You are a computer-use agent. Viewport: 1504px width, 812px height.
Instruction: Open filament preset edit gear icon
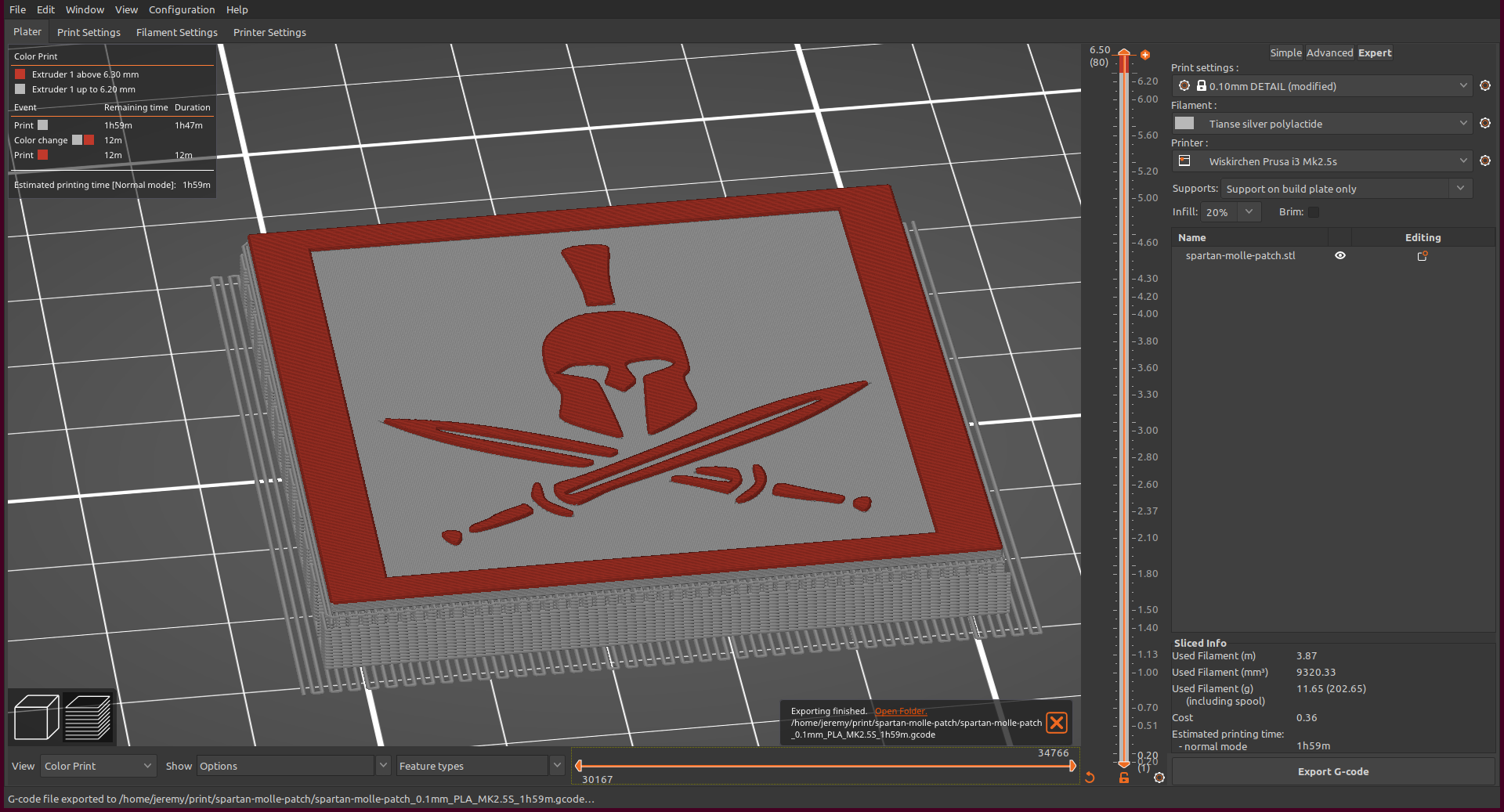point(1484,123)
